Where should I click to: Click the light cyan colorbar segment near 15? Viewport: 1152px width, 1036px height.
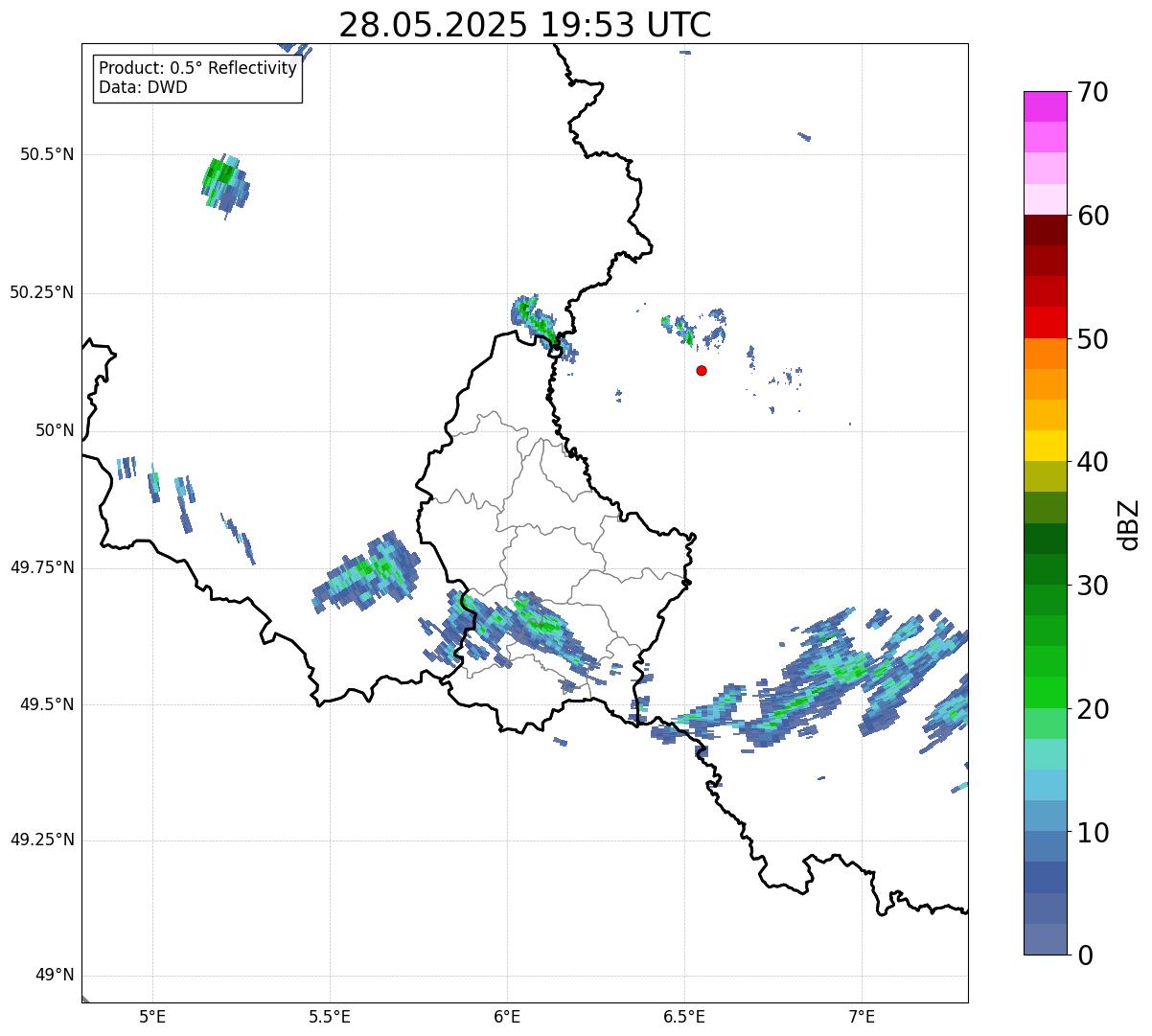[x=1045, y=754]
